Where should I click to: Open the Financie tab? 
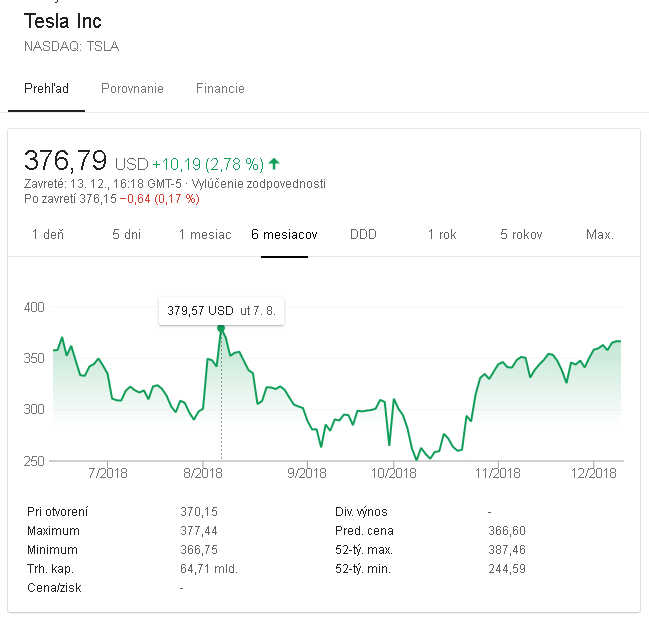(x=220, y=88)
